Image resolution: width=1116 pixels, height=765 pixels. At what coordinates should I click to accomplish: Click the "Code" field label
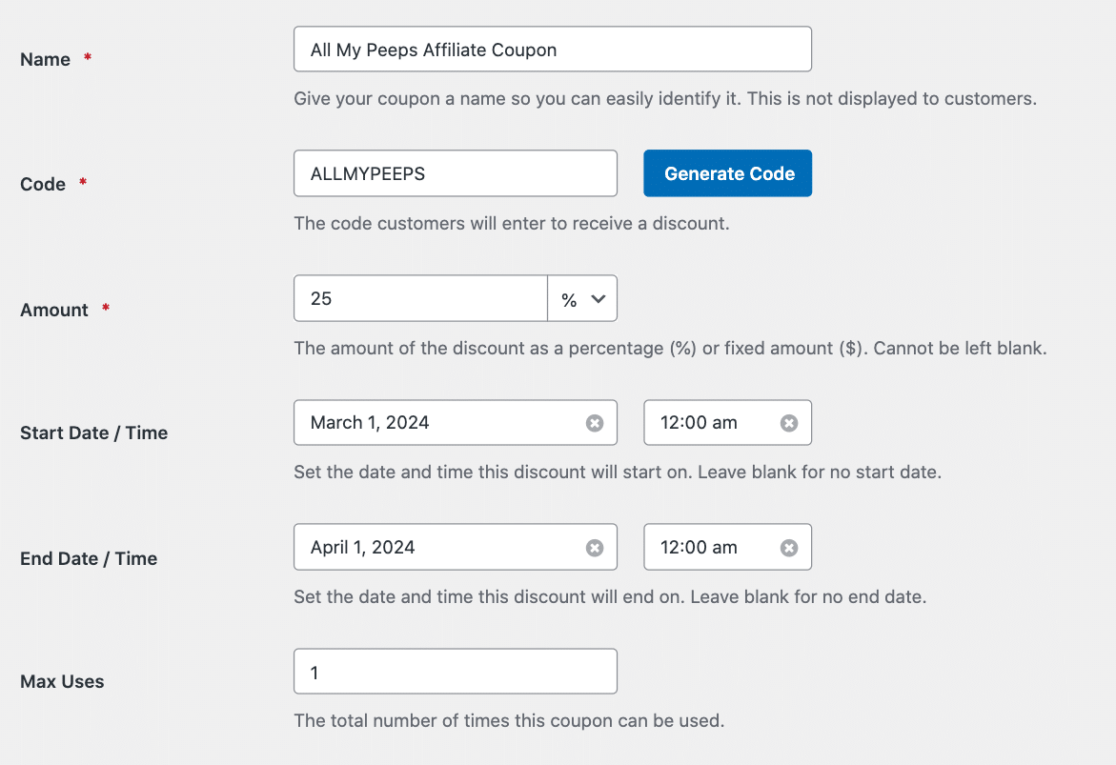43,185
